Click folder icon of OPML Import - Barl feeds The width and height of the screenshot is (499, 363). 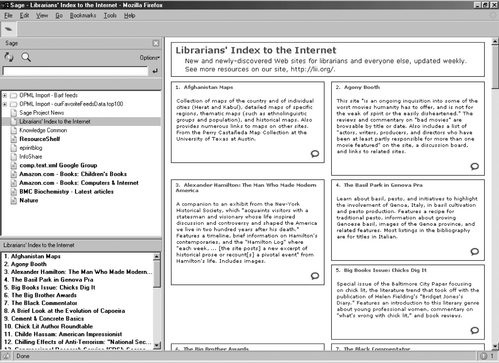point(13,95)
